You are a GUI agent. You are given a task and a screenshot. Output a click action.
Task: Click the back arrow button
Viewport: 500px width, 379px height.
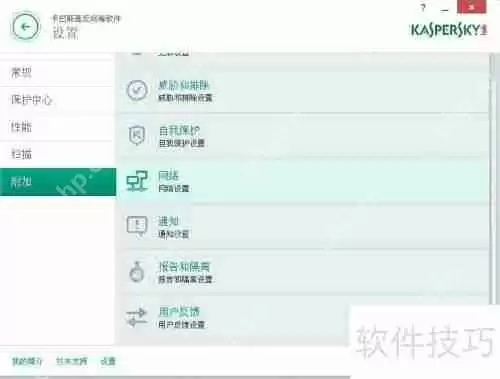tap(26, 27)
